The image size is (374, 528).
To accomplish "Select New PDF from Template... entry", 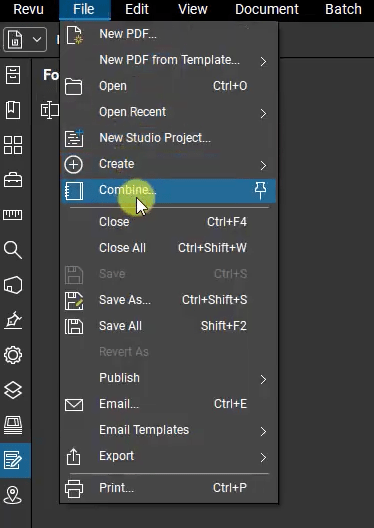I will tap(169, 60).
